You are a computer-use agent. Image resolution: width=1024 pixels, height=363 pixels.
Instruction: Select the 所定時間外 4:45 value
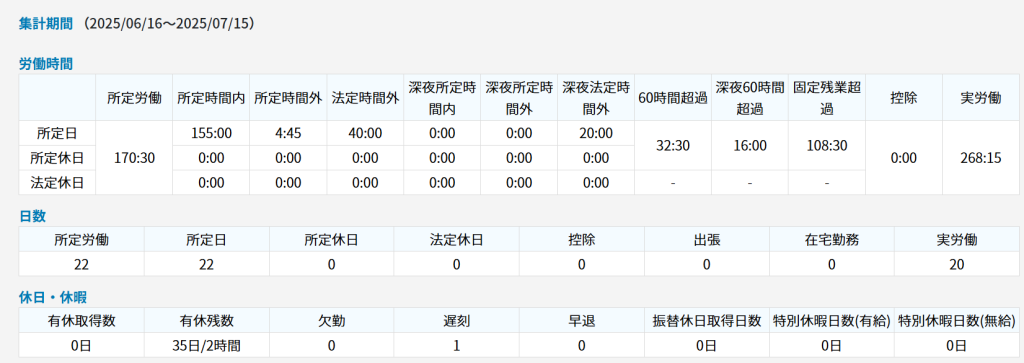[288, 134]
